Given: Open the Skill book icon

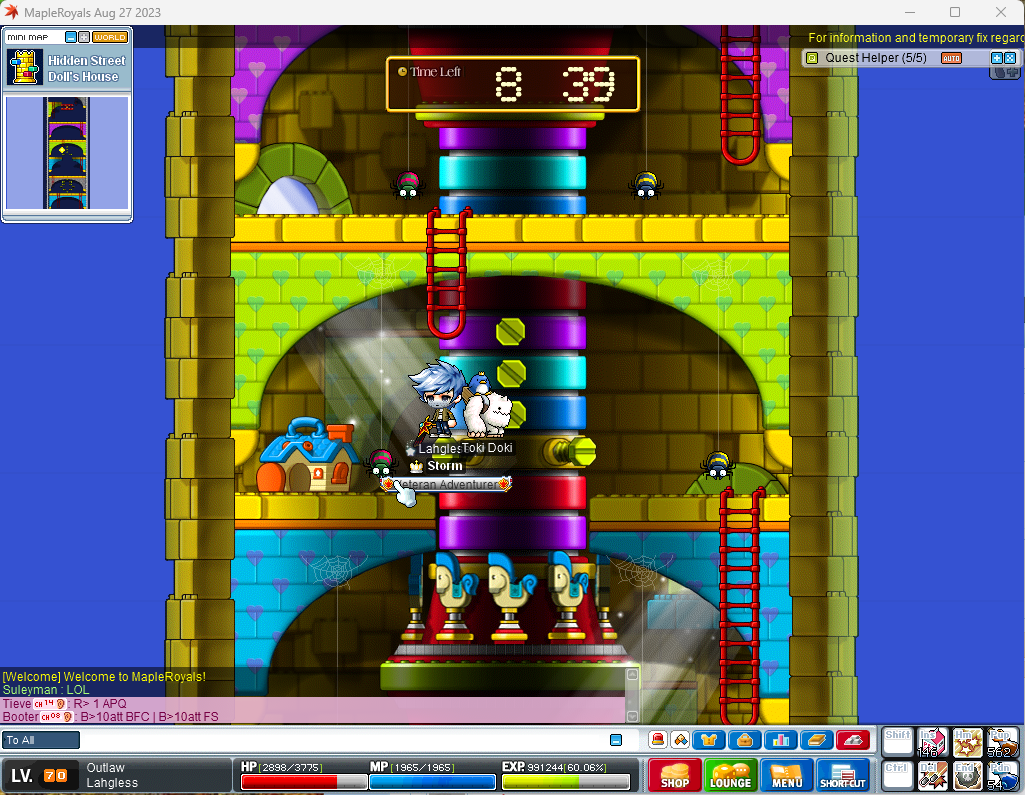Looking at the screenshot, I should [815, 740].
